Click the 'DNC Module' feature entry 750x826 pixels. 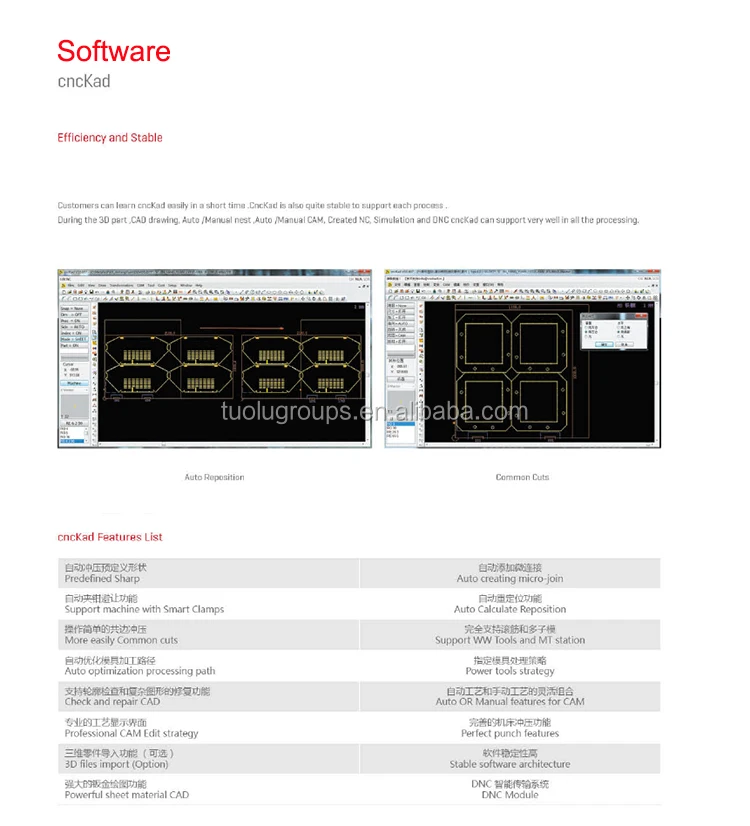510,794
